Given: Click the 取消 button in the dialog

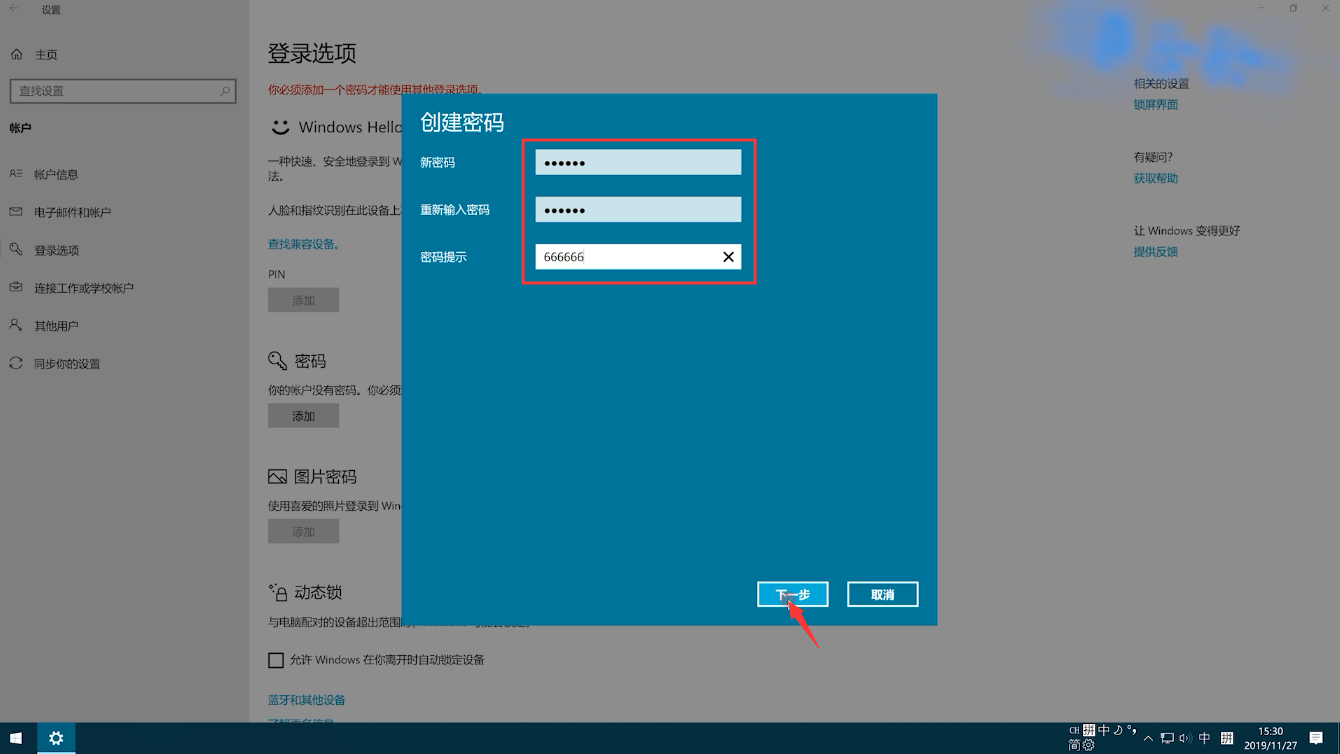Looking at the screenshot, I should click(882, 594).
